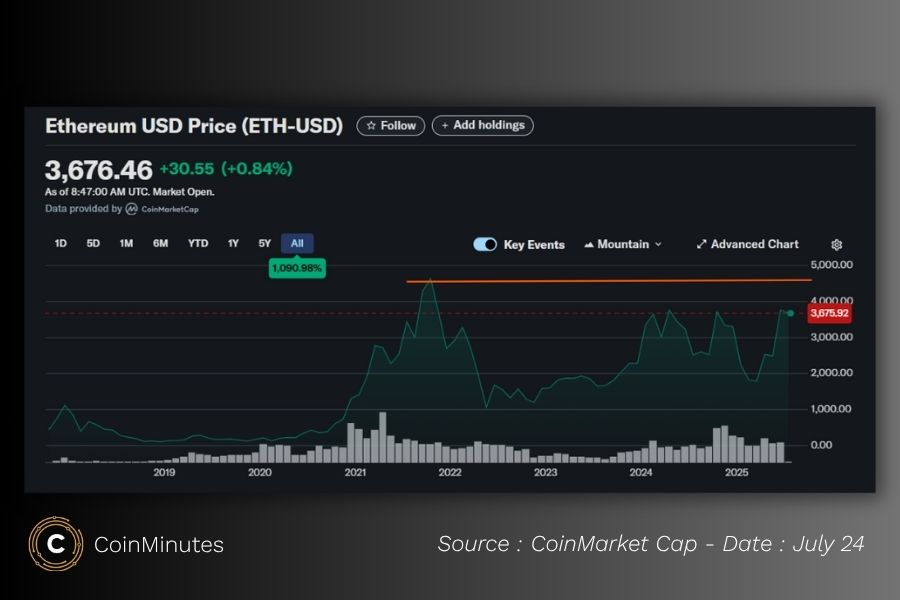
Task: Click the 2019 year axis label
Action: [x=164, y=473]
